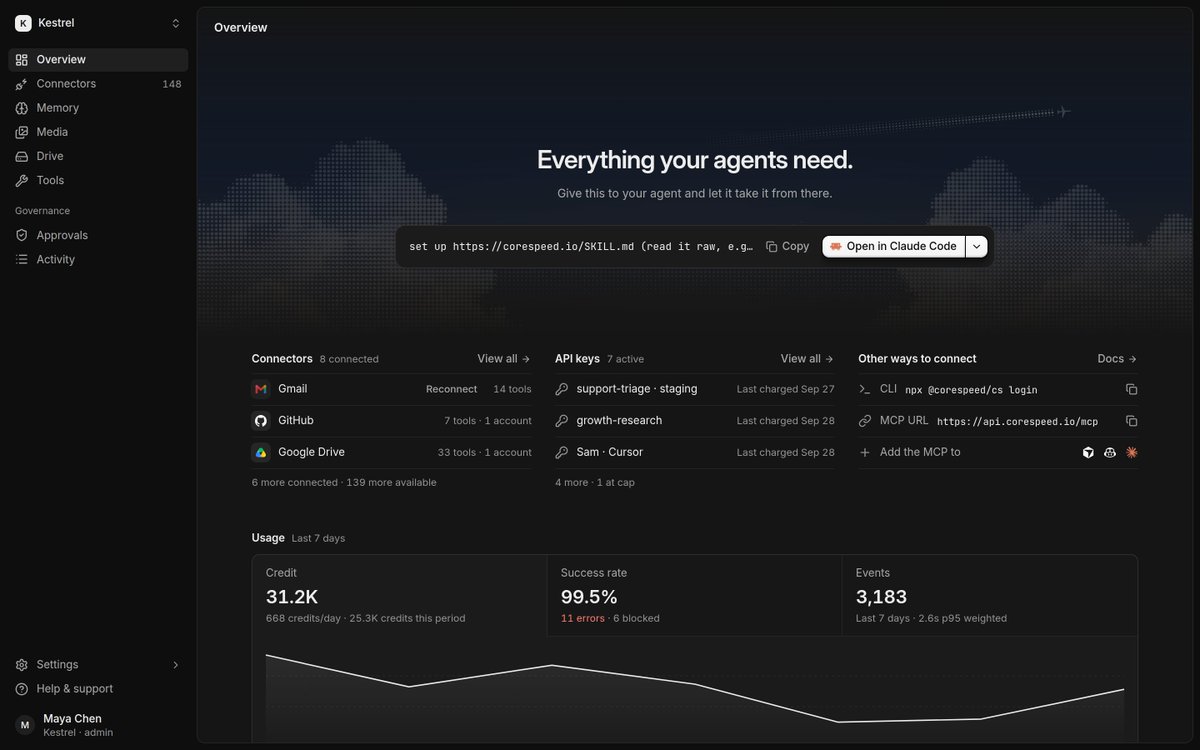Click Open in Claude Code button
The image size is (1200, 750).
click(x=893, y=246)
